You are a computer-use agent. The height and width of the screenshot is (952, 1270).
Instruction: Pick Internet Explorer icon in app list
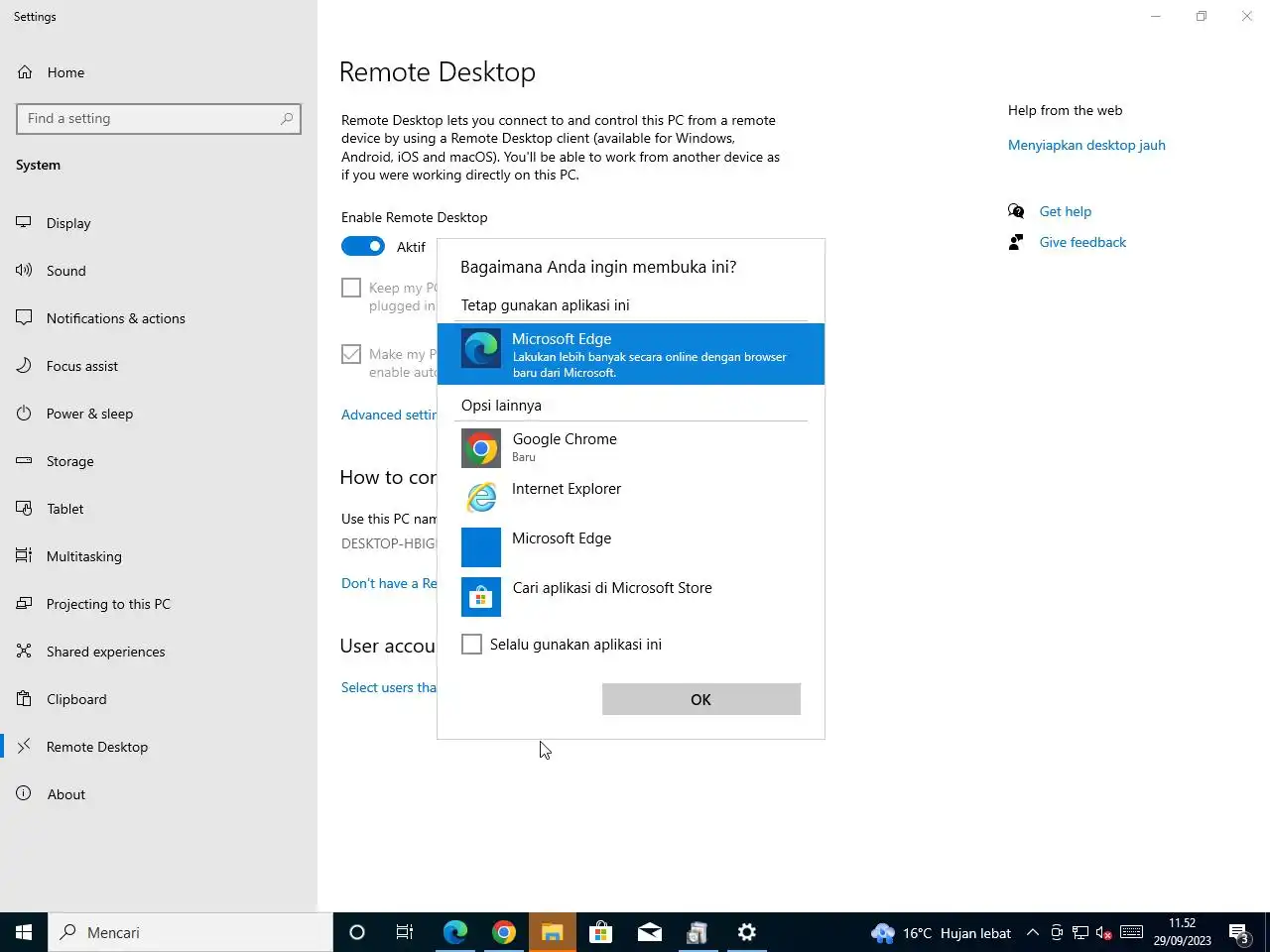point(481,498)
